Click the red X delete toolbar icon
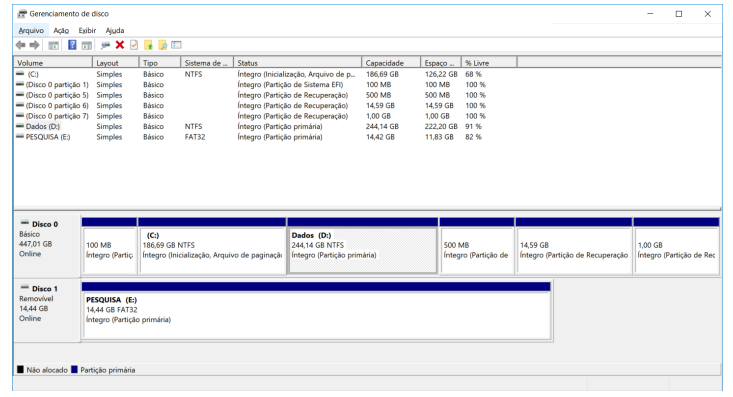 120,45
